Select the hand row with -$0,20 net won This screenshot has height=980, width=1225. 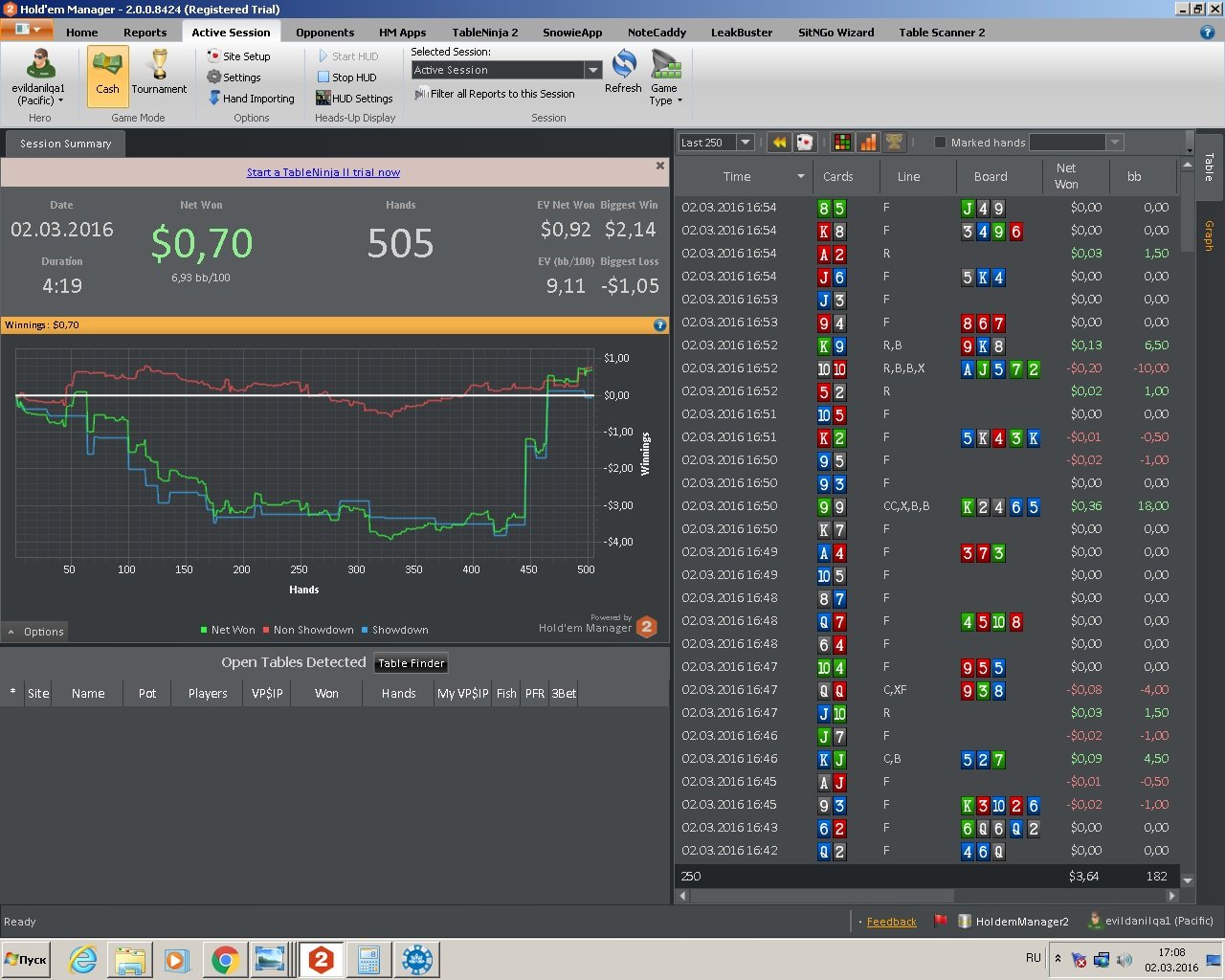[x=926, y=368]
